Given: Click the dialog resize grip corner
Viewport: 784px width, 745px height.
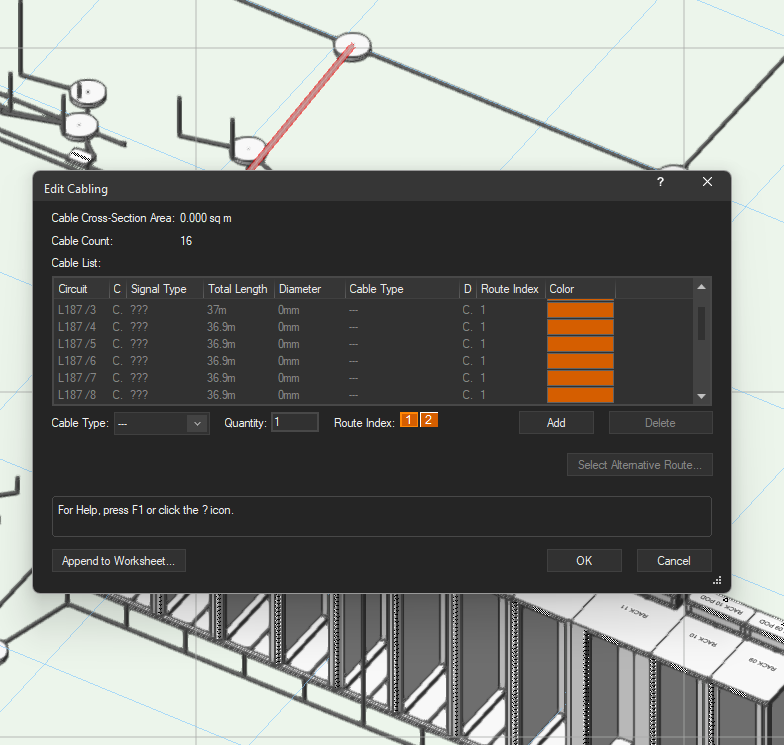Looking at the screenshot, I should pos(717,579).
